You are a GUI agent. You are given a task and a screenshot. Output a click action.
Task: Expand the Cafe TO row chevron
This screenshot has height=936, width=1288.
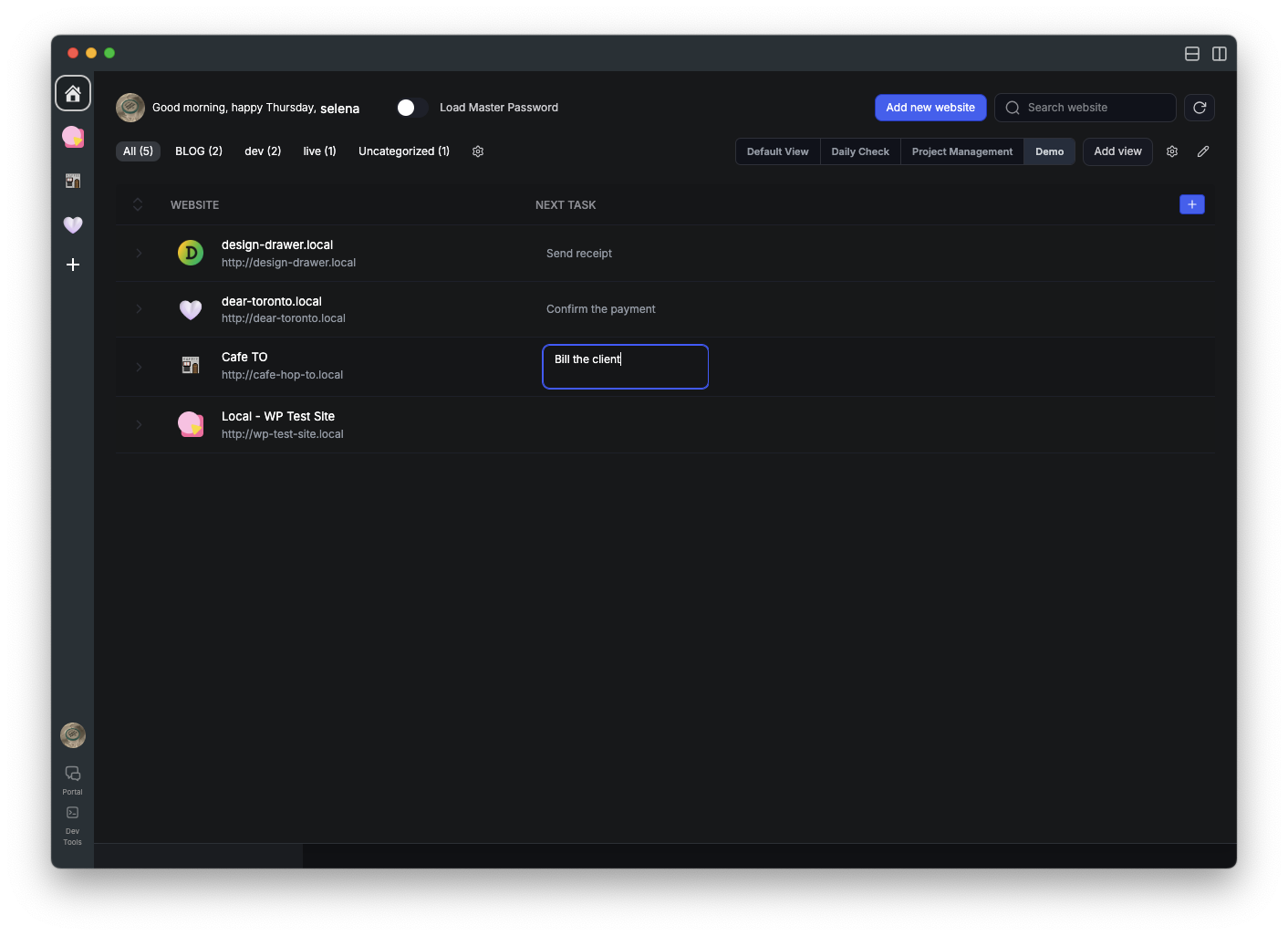tap(139, 367)
